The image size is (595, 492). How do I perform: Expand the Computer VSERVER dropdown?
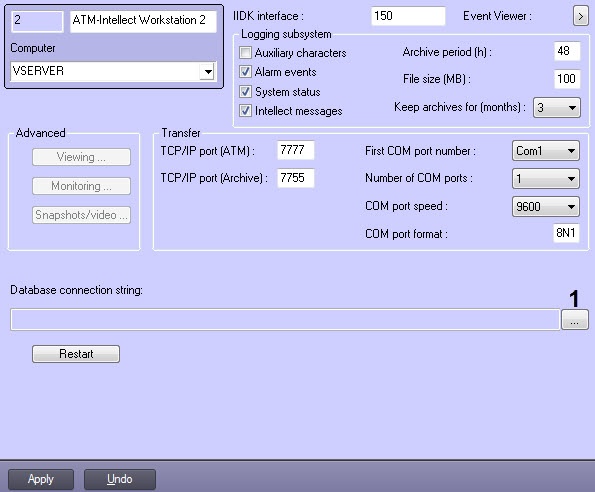[208, 71]
